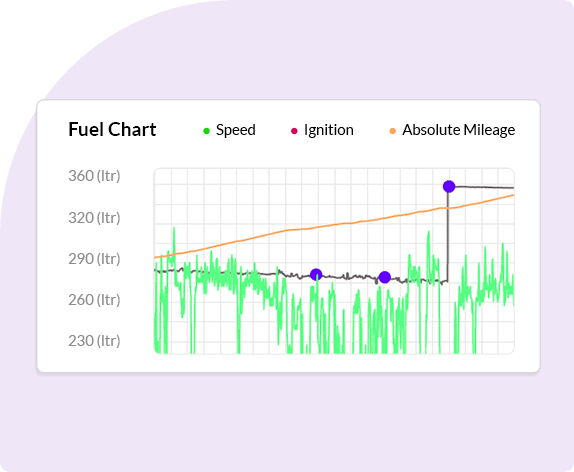
Task: Toggle the Ignition legend item
Action: point(322,130)
